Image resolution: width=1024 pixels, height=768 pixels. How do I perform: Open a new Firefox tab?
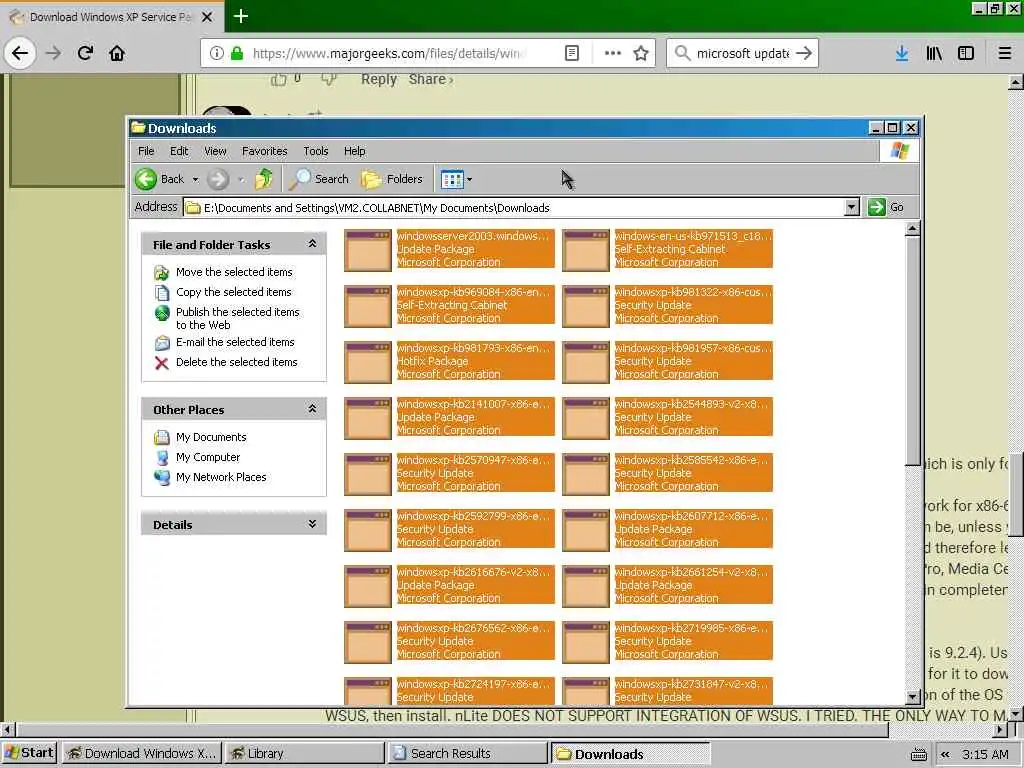pos(240,16)
